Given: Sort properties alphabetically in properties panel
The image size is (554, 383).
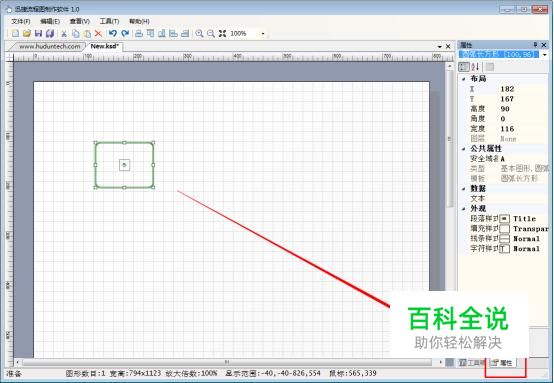Looking at the screenshot, I should click(x=475, y=66).
